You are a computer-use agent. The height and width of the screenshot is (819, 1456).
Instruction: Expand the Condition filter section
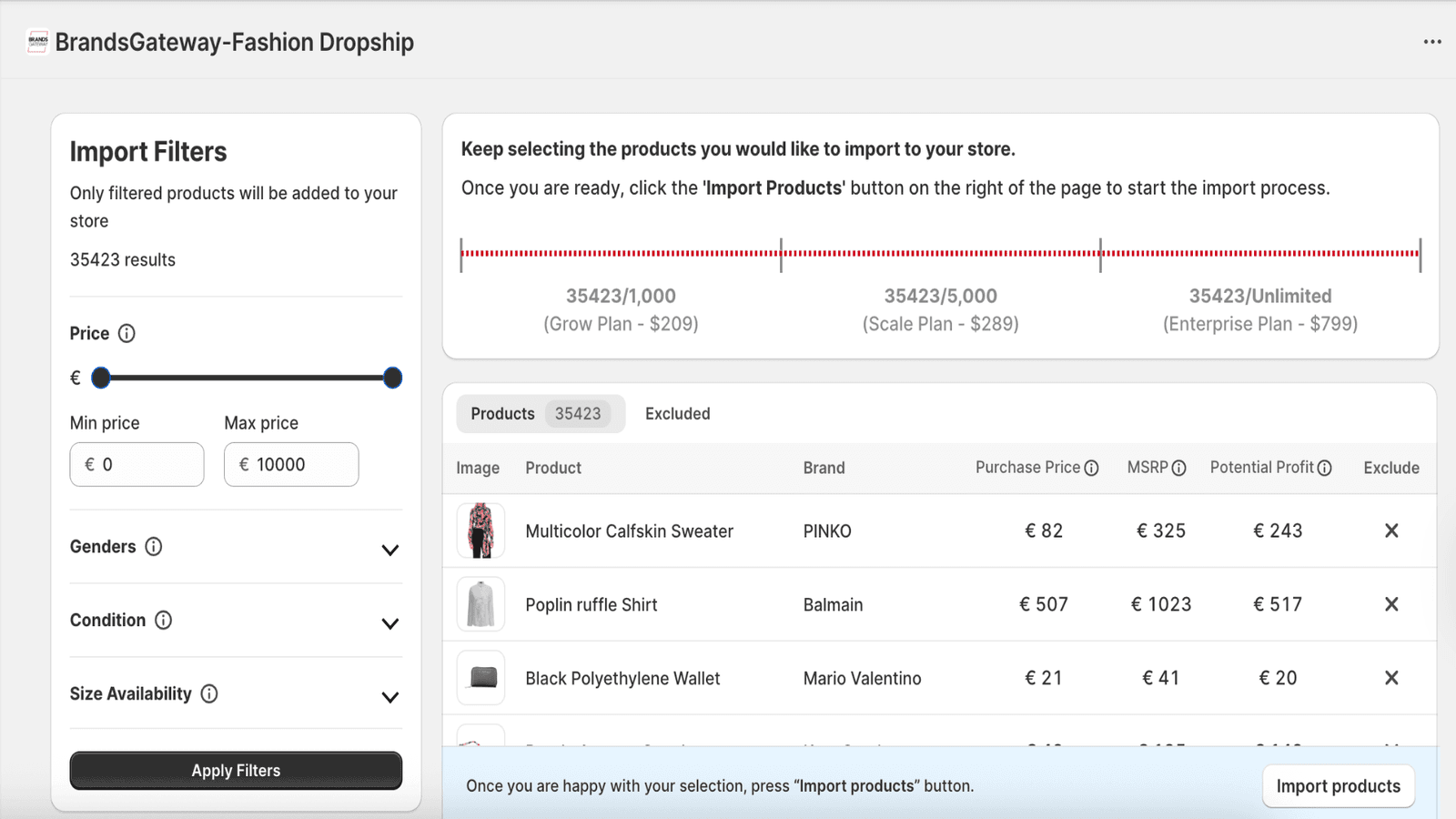tap(390, 623)
